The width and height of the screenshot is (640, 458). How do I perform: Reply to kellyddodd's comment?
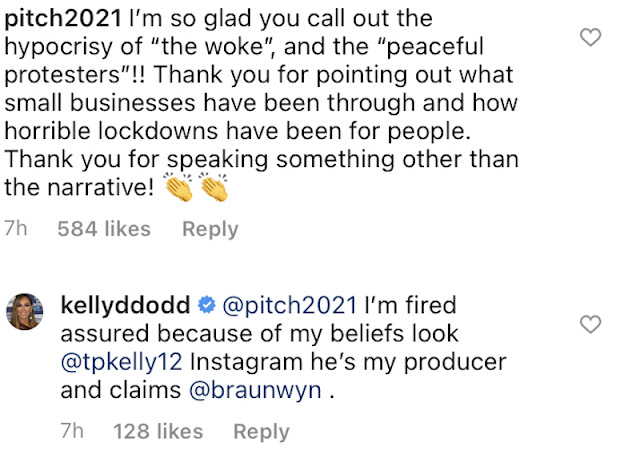pos(261,431)
